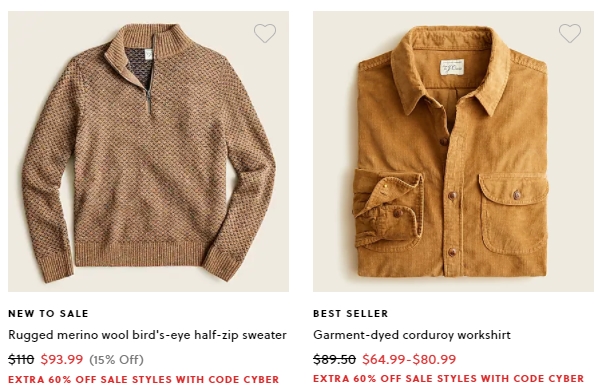This screenshot has height=392, width=599.
Task: Click CYBER promo text under the workshirt
Action: 448,379
